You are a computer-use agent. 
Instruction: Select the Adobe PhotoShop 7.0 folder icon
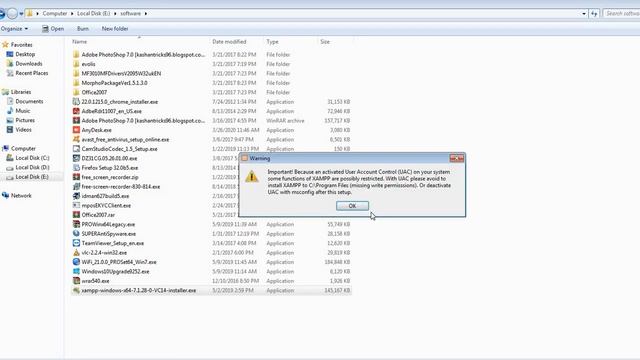(76, 54)
